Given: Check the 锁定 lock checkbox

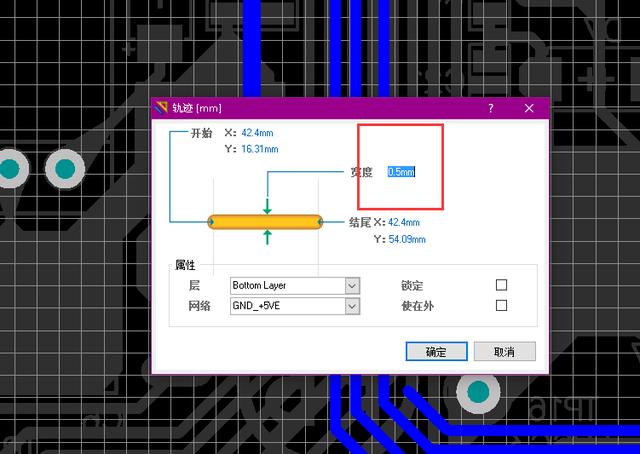Looking at the screenshot, I should point(501,285).
